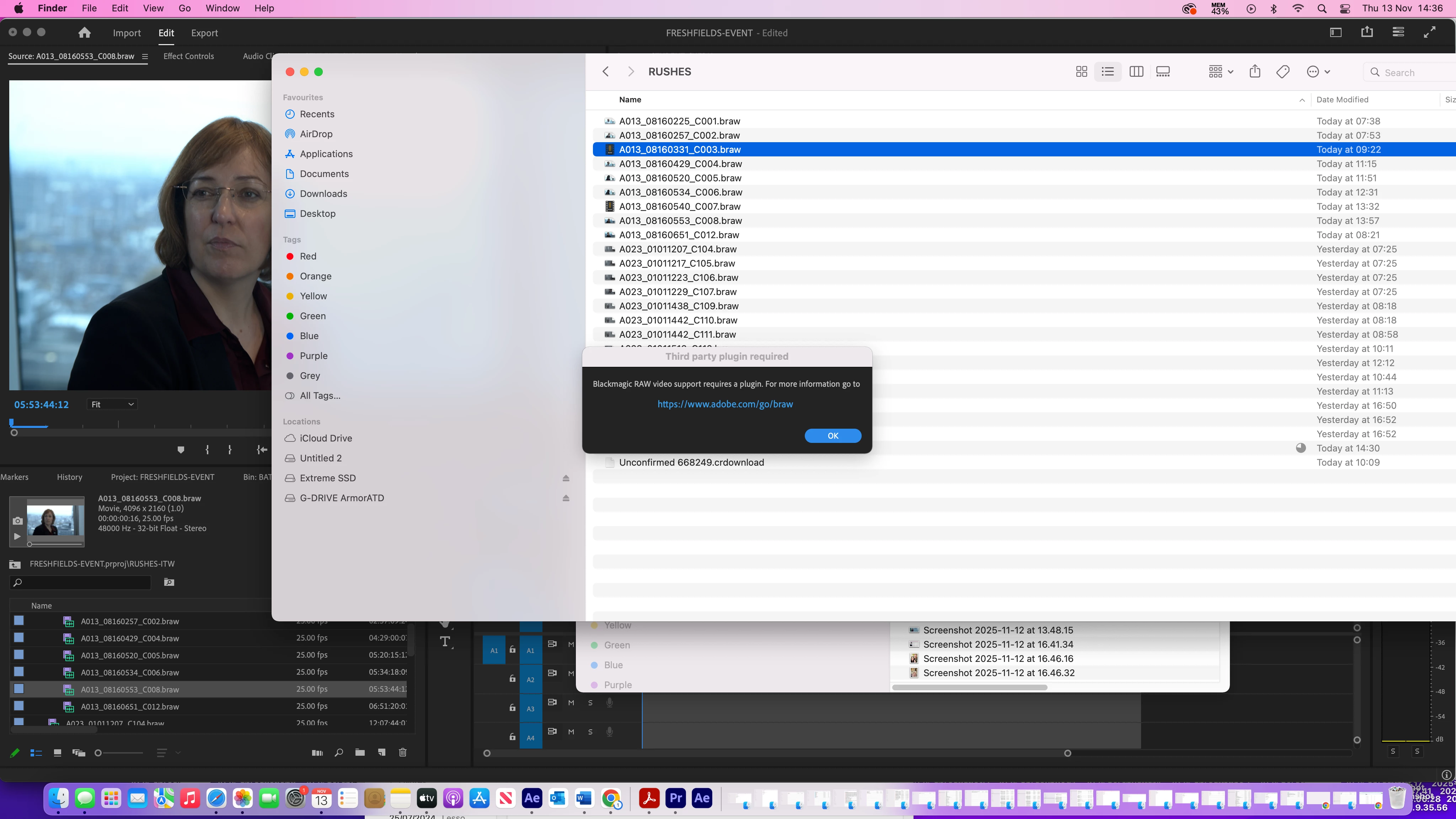This screenshot has width=1456, height=819.
Task: Open Source panel hamburger menu
Action: point(145,57)
